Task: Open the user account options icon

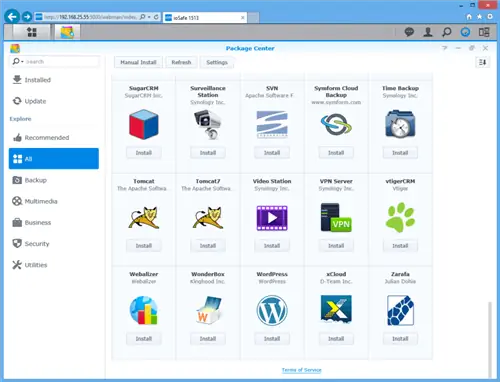Action: [x=428, y=32]
